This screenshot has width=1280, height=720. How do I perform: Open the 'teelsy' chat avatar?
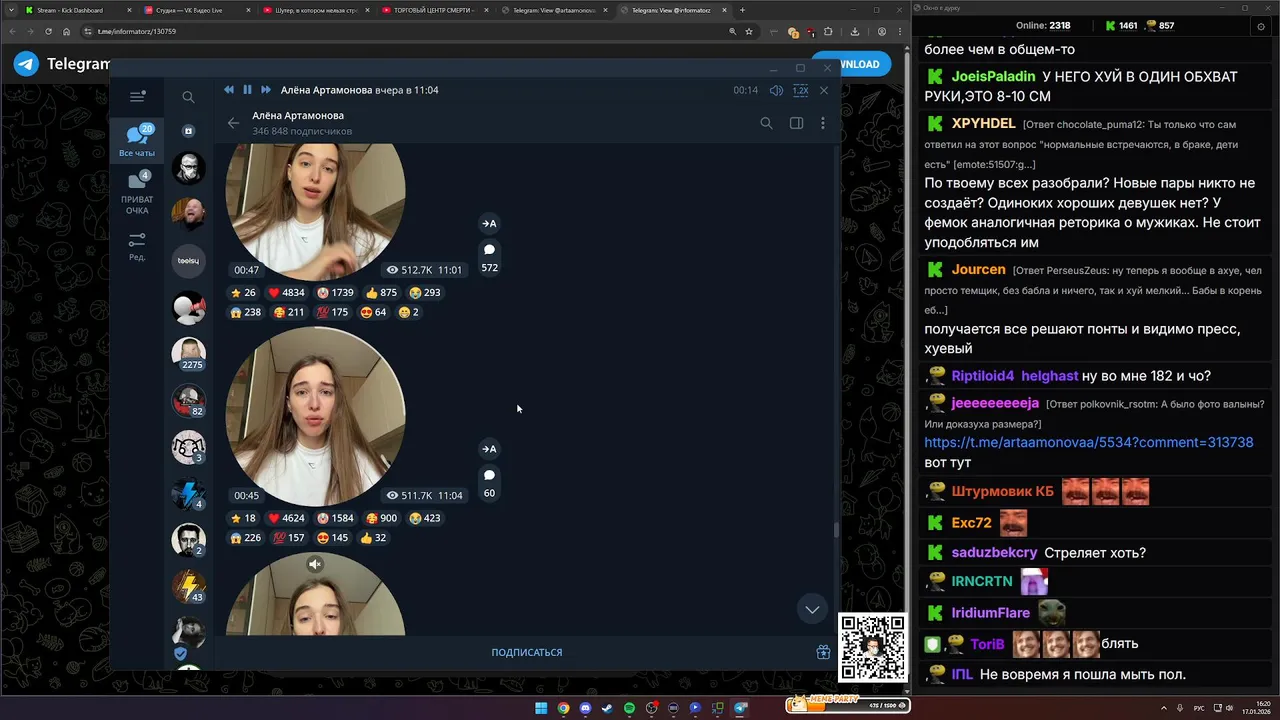[188, 261]
